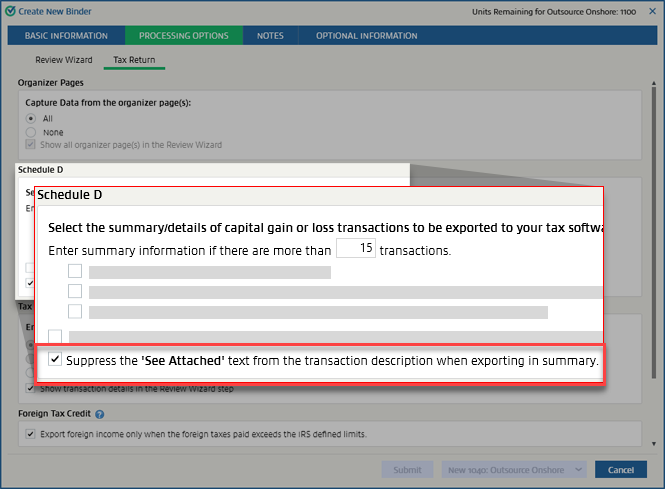Switch to the Processing Options tab
This screenshot has width=665, height=489.
coord(184,36)
